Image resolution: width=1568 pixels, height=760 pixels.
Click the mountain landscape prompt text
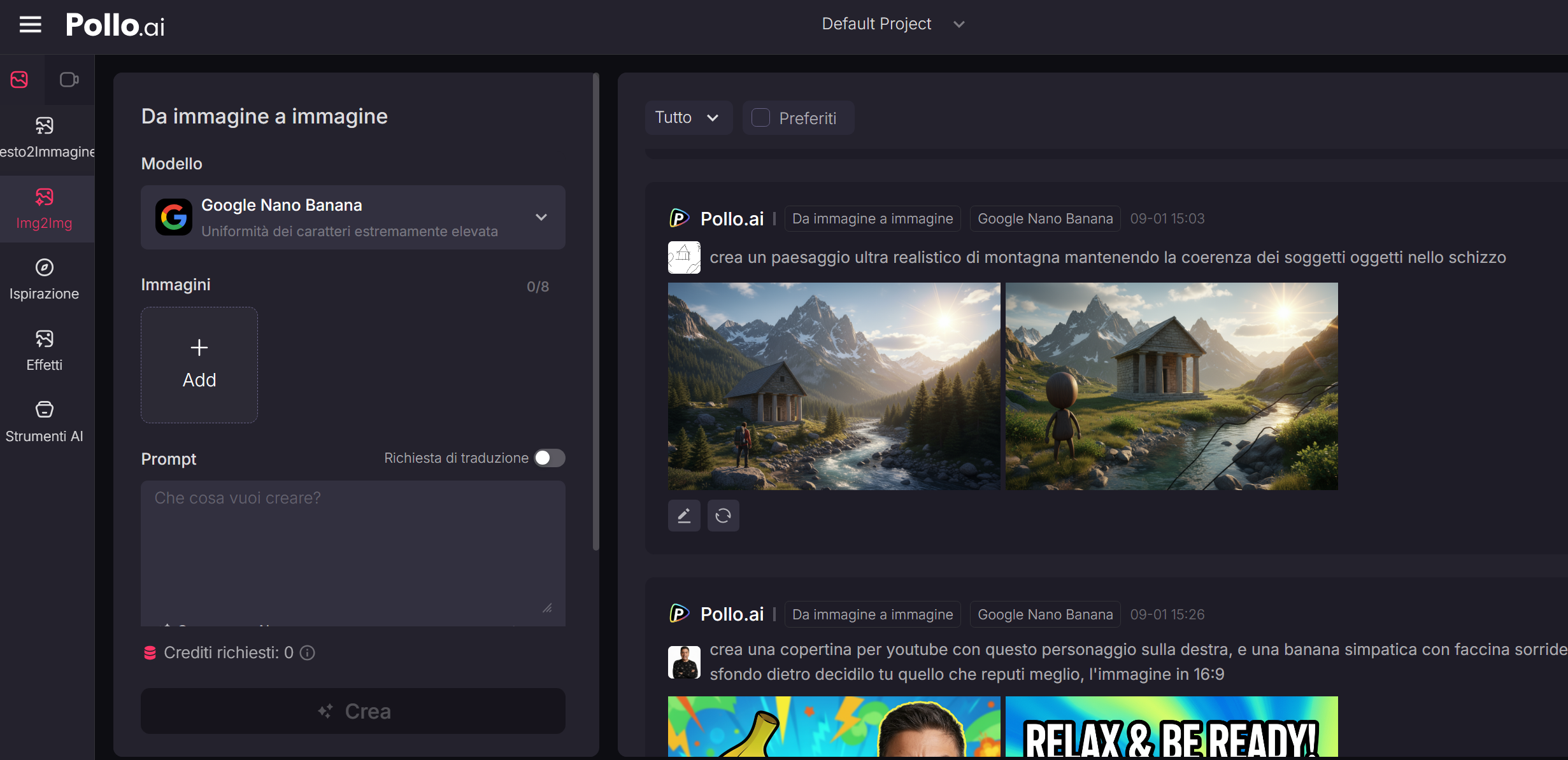pos(1108,257)
